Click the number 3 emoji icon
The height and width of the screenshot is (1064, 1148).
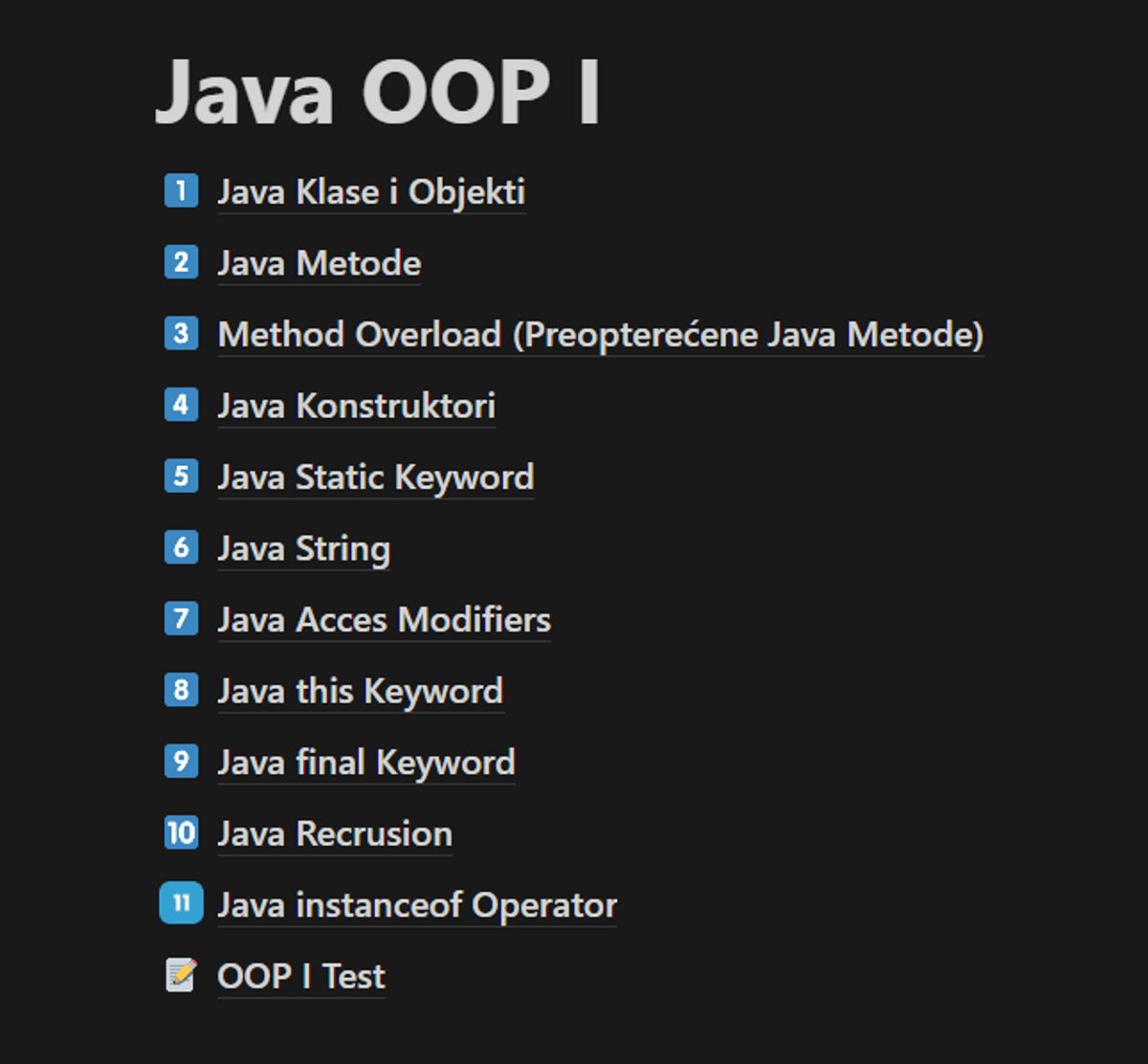[181, 334]
